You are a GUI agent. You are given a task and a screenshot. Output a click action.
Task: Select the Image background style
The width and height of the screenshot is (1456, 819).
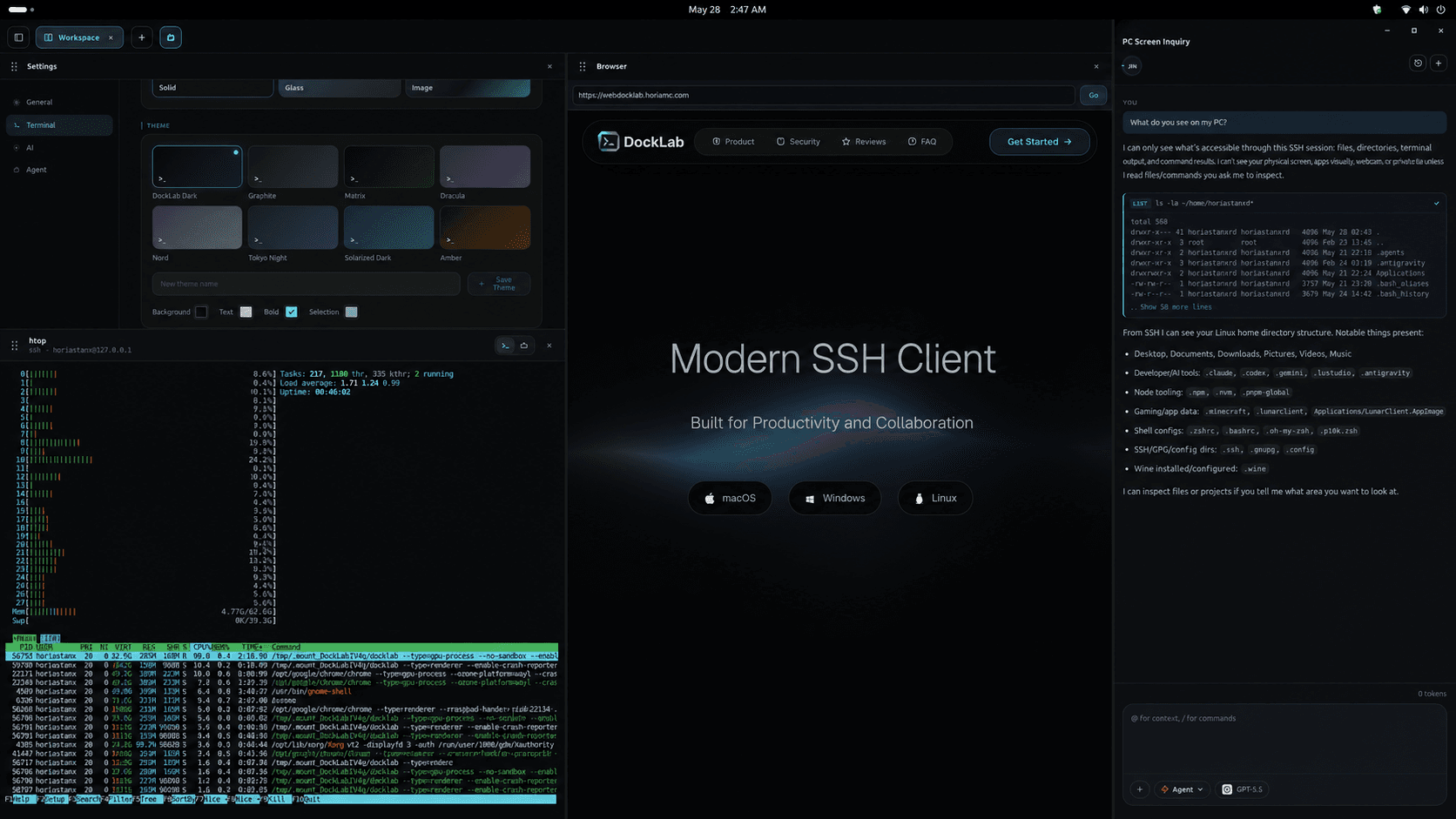tap(468, 88)
